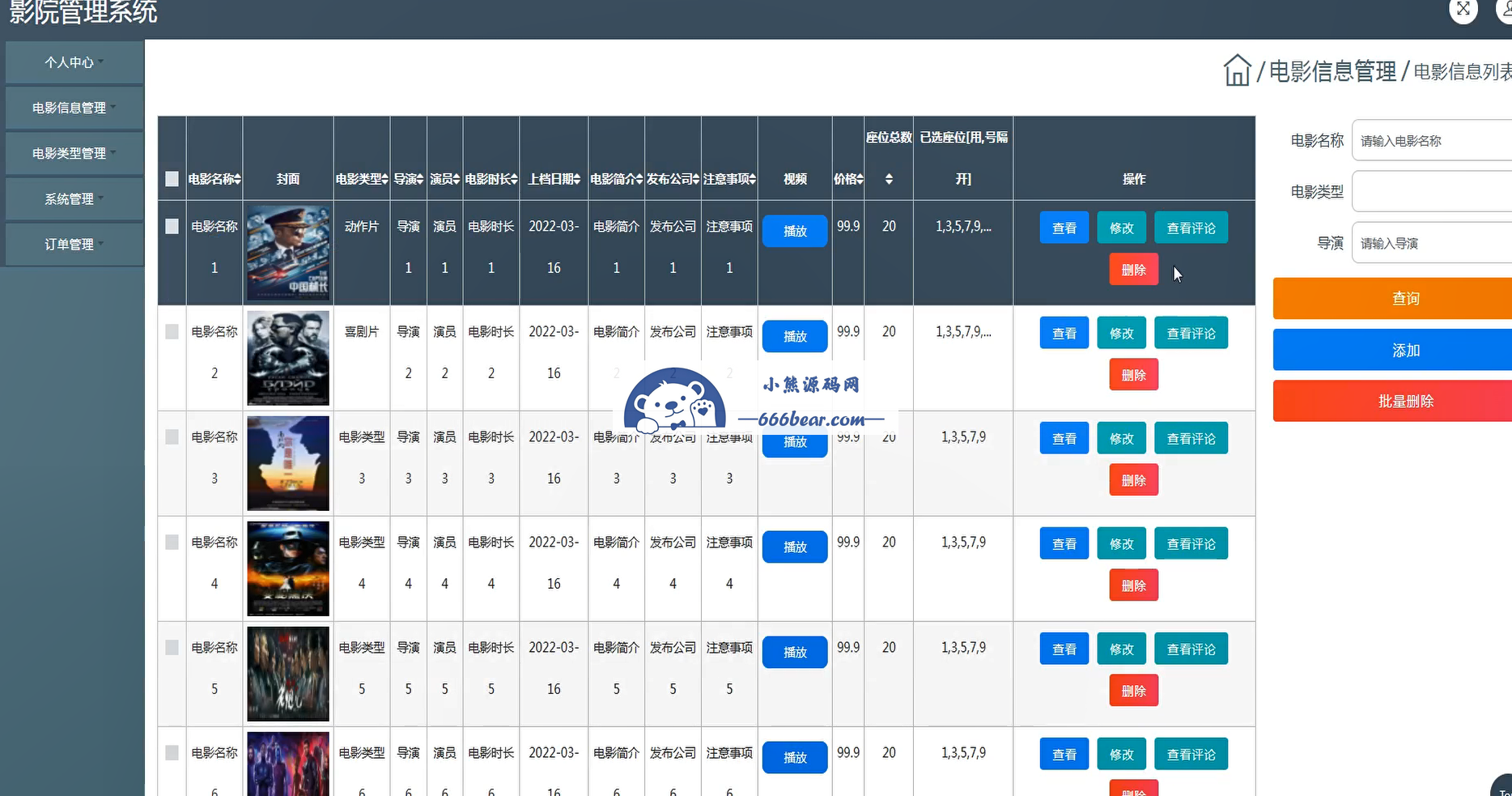1512x796 pixels.
Task: Sort by 座位总数 column arrows
Action: coord(889,179)
